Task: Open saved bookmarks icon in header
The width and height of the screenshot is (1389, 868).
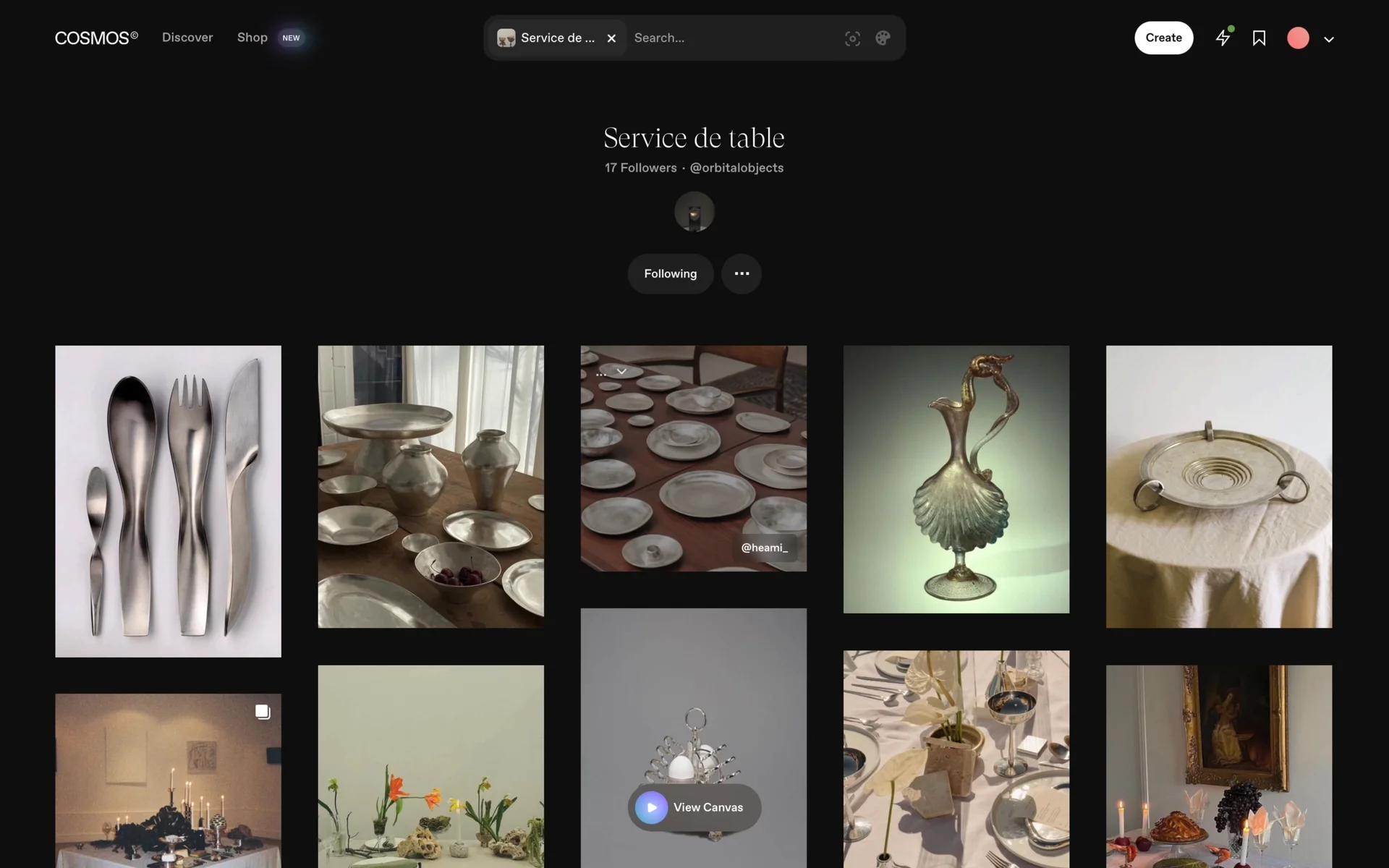Action: click(x=1259, y=38)
